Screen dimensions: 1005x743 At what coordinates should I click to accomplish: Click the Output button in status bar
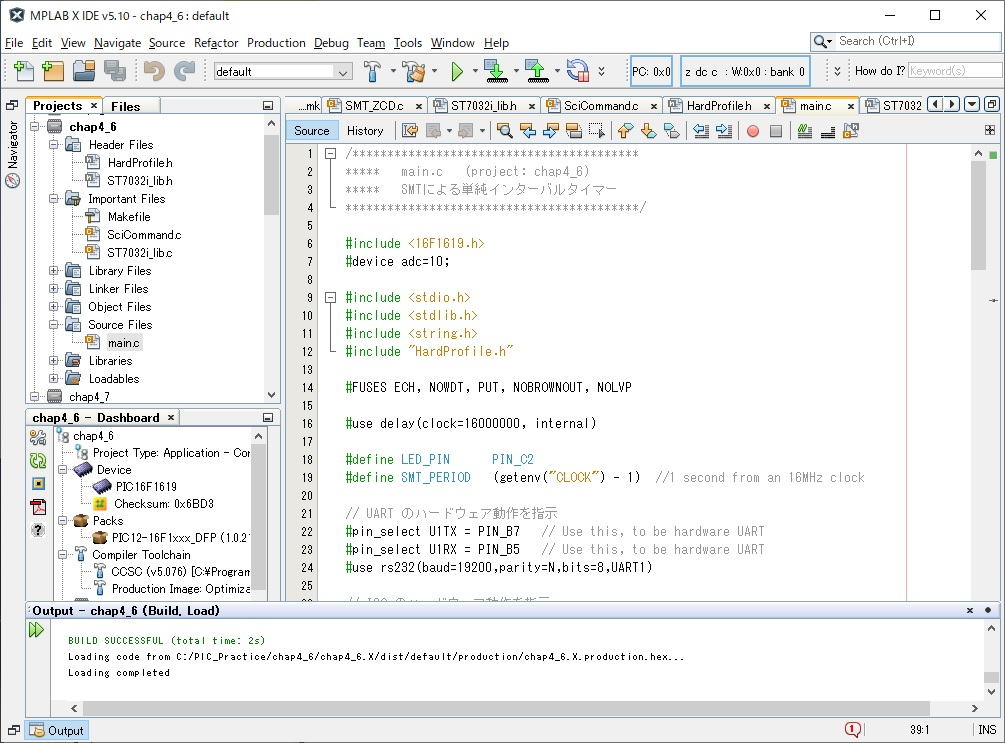coord(57,730)
